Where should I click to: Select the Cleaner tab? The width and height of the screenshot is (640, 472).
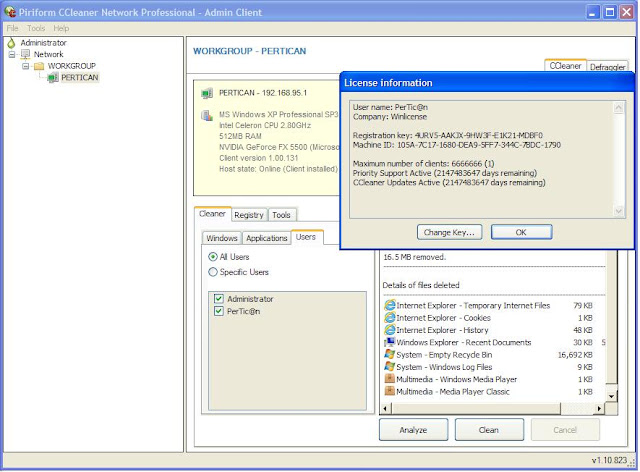212,214
